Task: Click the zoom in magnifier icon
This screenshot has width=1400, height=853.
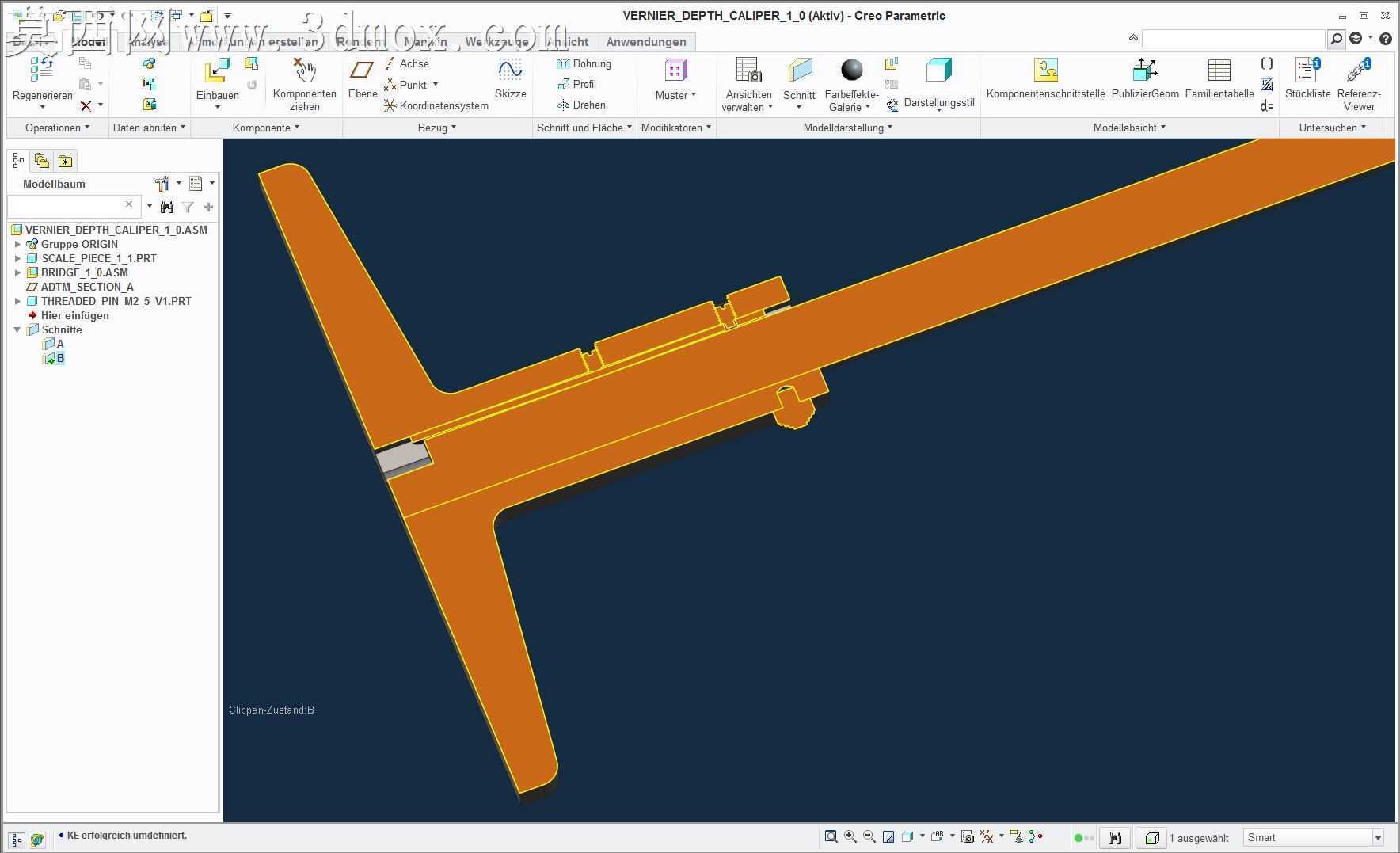Action: click(x=850, y=836)
